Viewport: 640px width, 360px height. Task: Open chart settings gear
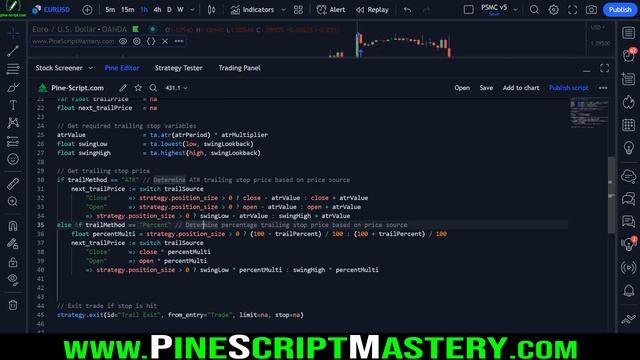[x=553, y=9]
